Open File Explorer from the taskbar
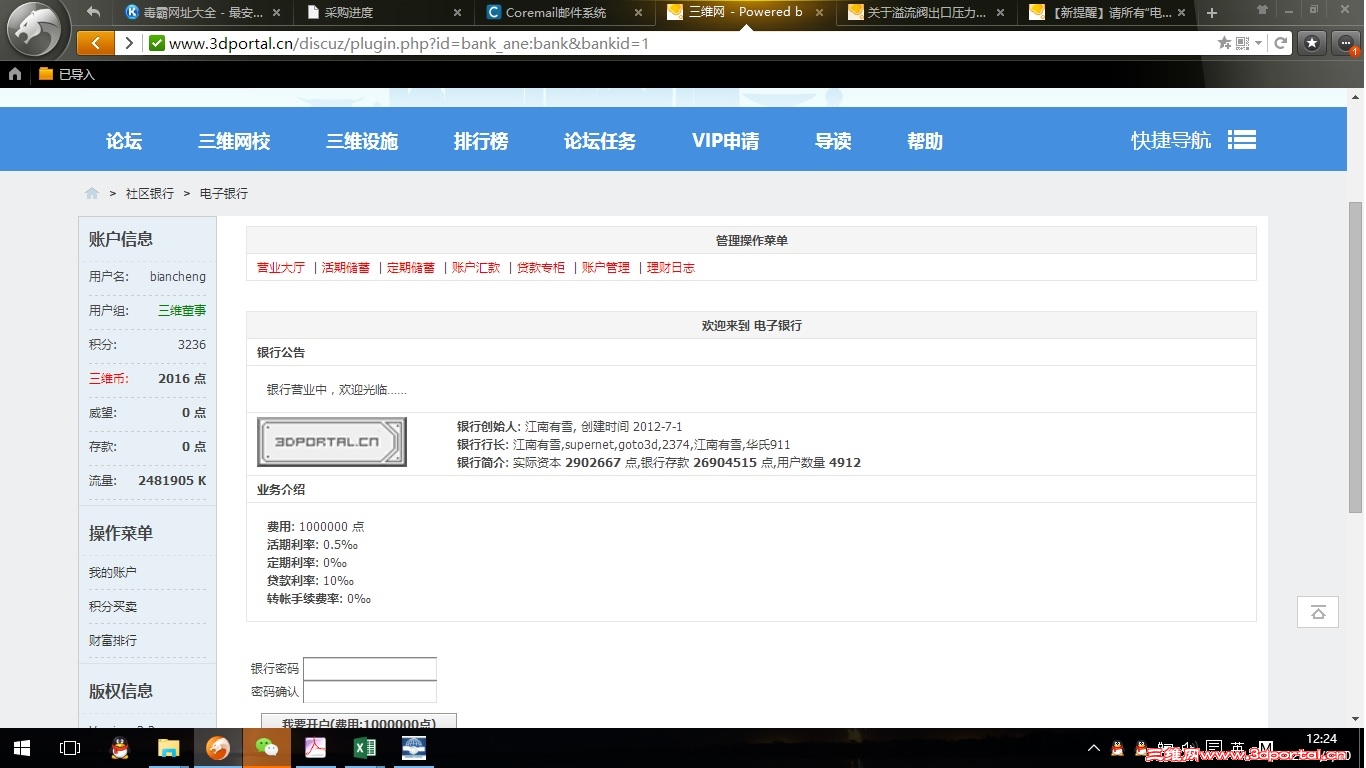Screen dimensions: 1366x768 (x=168, y=748)
